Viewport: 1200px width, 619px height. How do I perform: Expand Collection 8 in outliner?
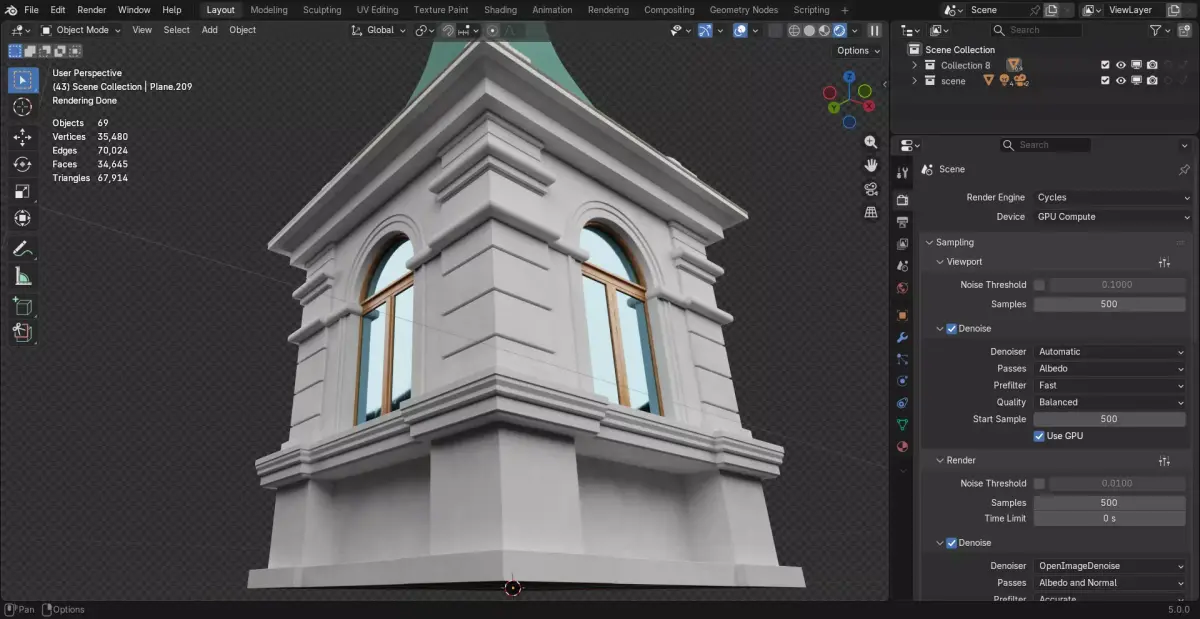point(914,65)
